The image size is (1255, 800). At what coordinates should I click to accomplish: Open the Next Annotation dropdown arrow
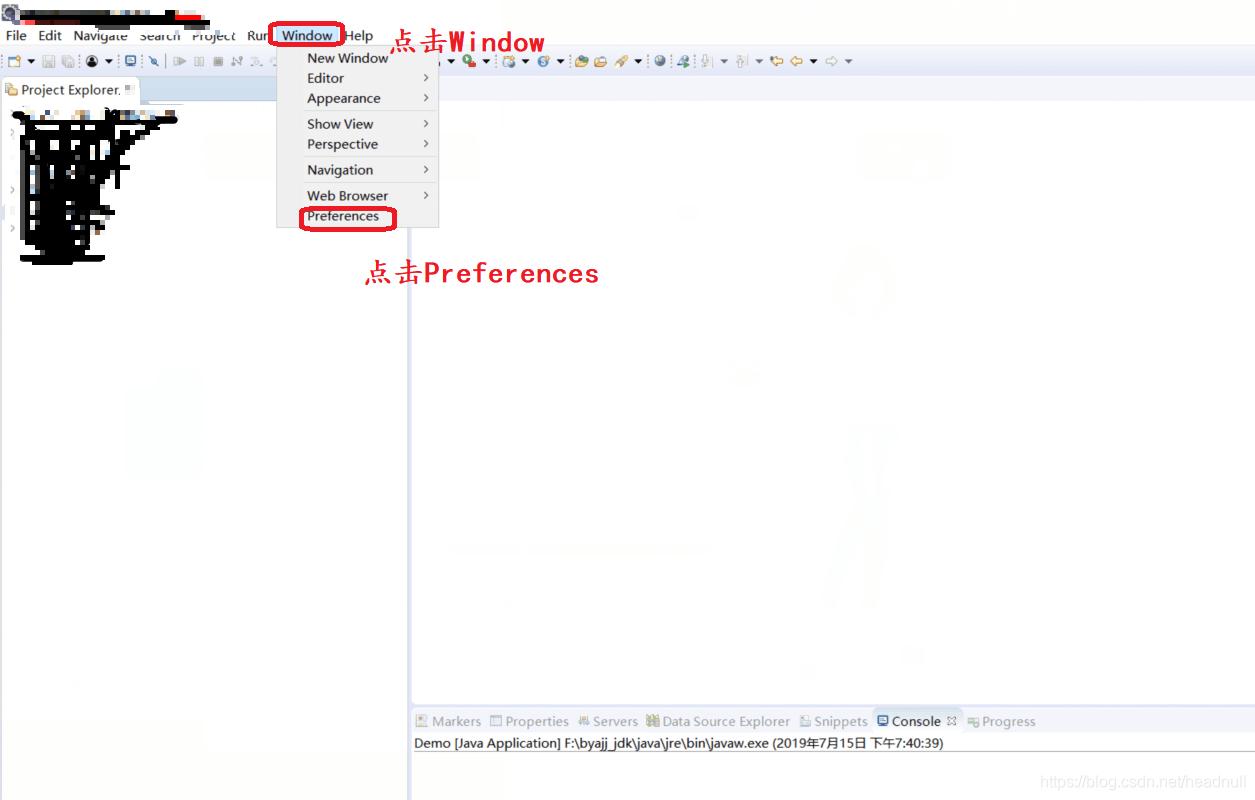coord(724,61)
